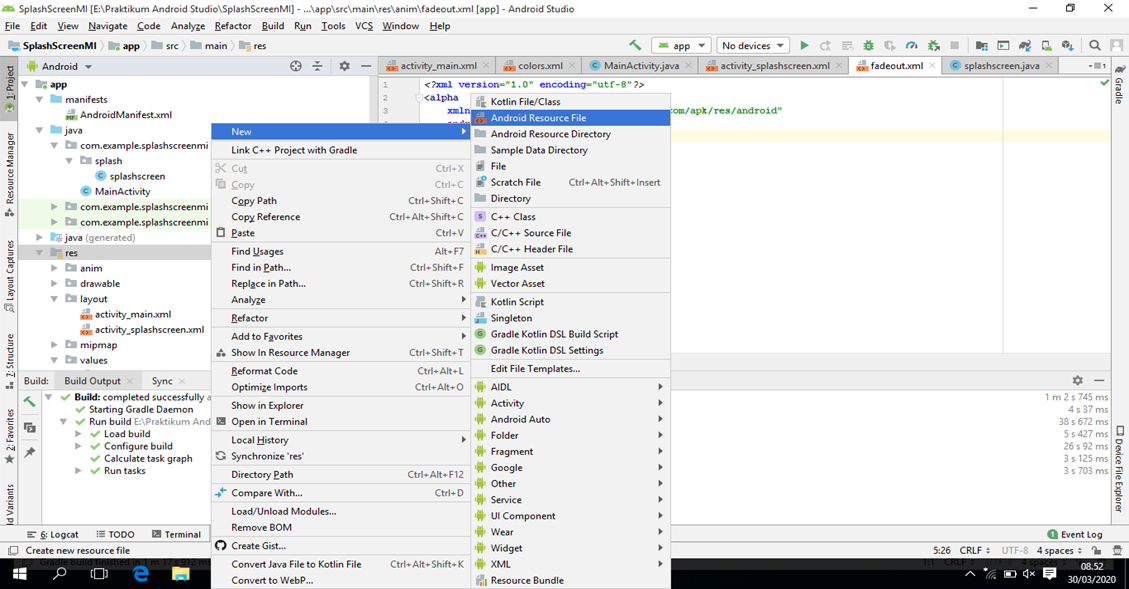Switch to MainActivity.java tab
Viewport: 1129px width, 589px height.
click(641, 66)
